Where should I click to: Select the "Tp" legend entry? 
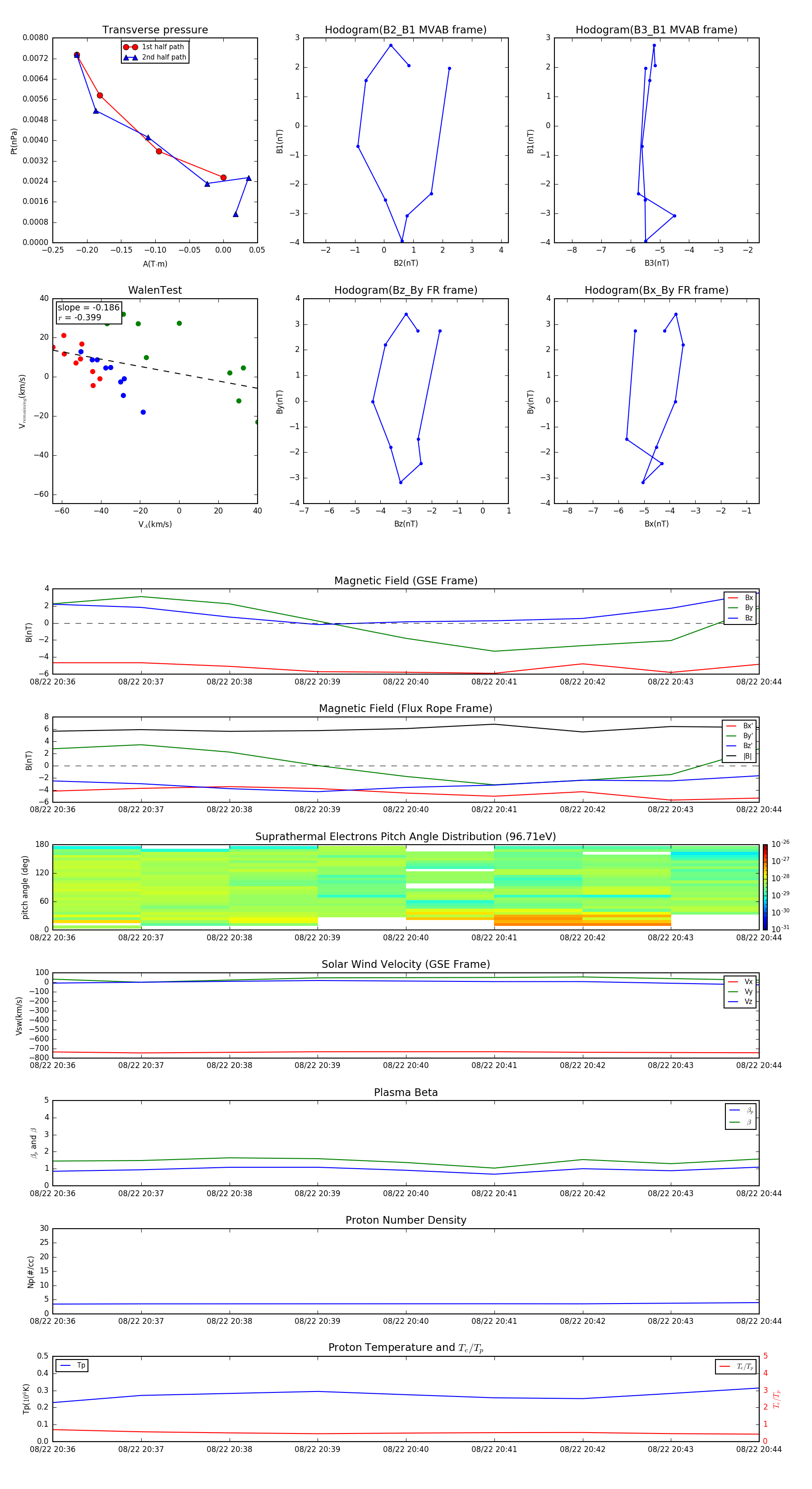point(72,1365)
